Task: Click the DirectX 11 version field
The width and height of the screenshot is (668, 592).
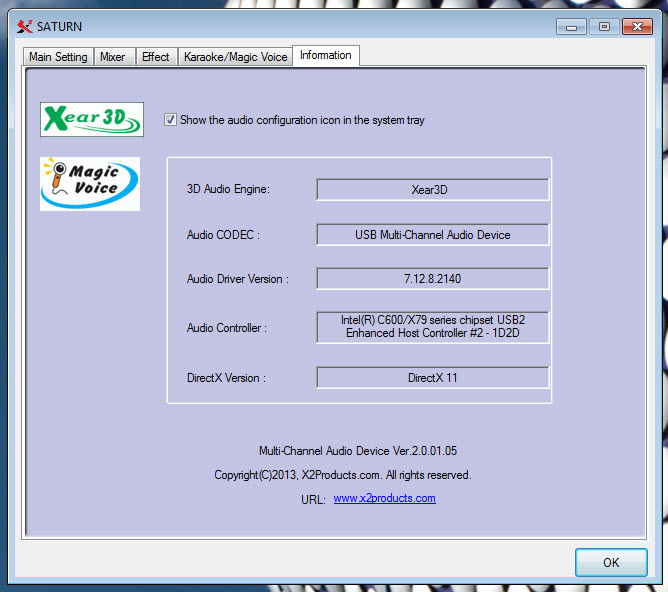Action: coord(432,378)
